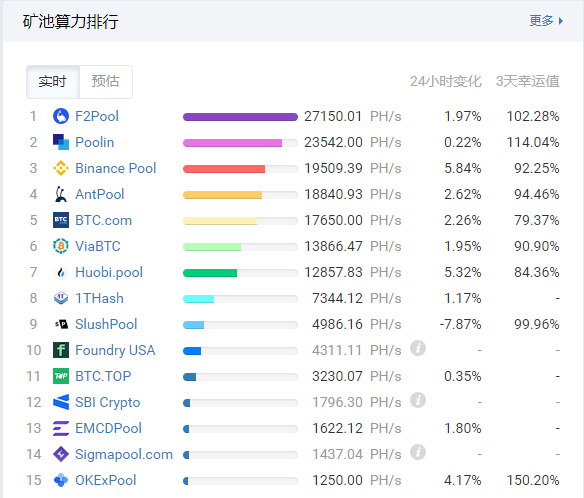This screenshot has height=498, width=584.
Task: Click the AntPool logo icon
Action: pyautogui.click(x=61, y=194)
